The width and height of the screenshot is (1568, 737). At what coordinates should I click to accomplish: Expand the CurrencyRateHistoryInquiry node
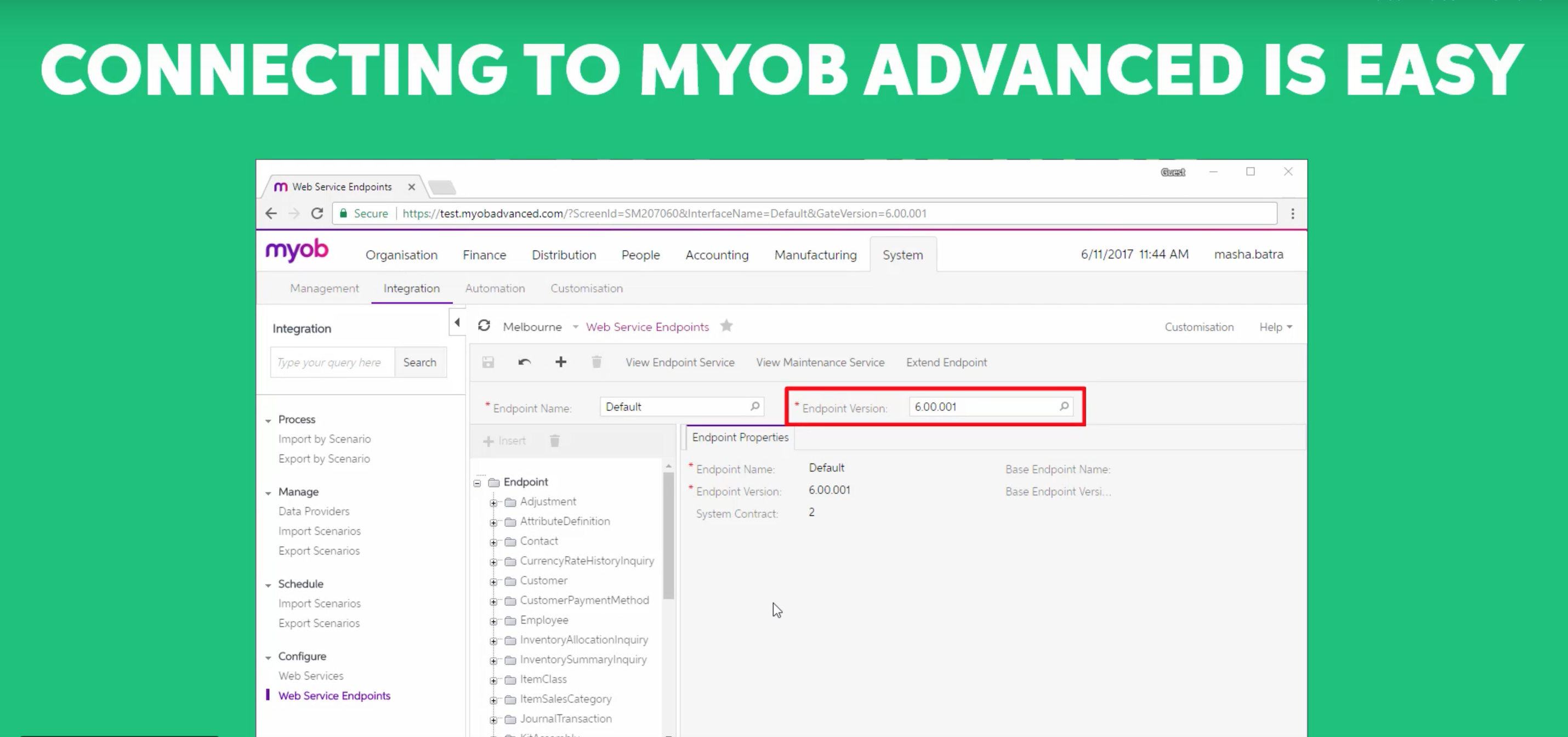point(493,562)
